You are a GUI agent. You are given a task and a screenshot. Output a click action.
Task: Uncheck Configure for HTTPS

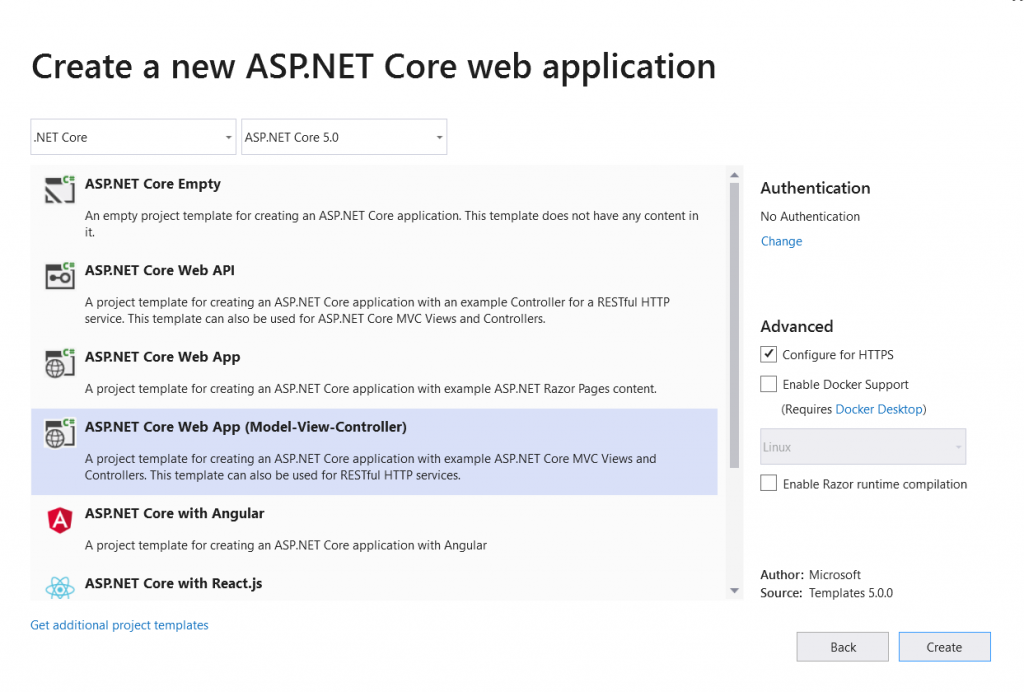pos(768,354)
